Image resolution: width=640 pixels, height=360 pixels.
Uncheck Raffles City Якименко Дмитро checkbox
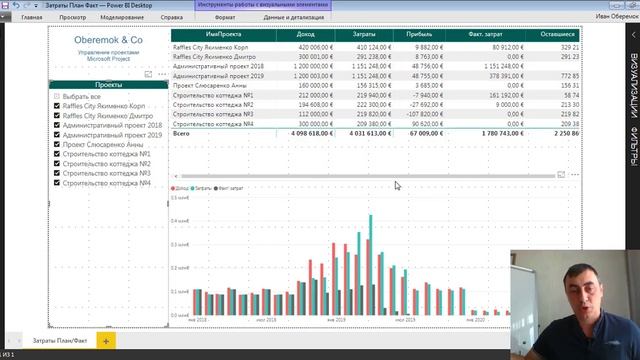click(x=57, y=116)
